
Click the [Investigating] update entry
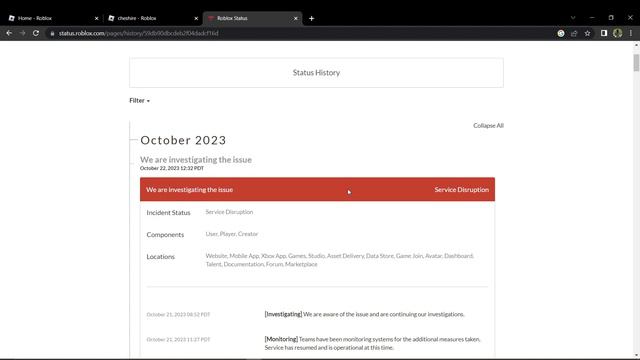pyautogui.click(x=364, y=314)
